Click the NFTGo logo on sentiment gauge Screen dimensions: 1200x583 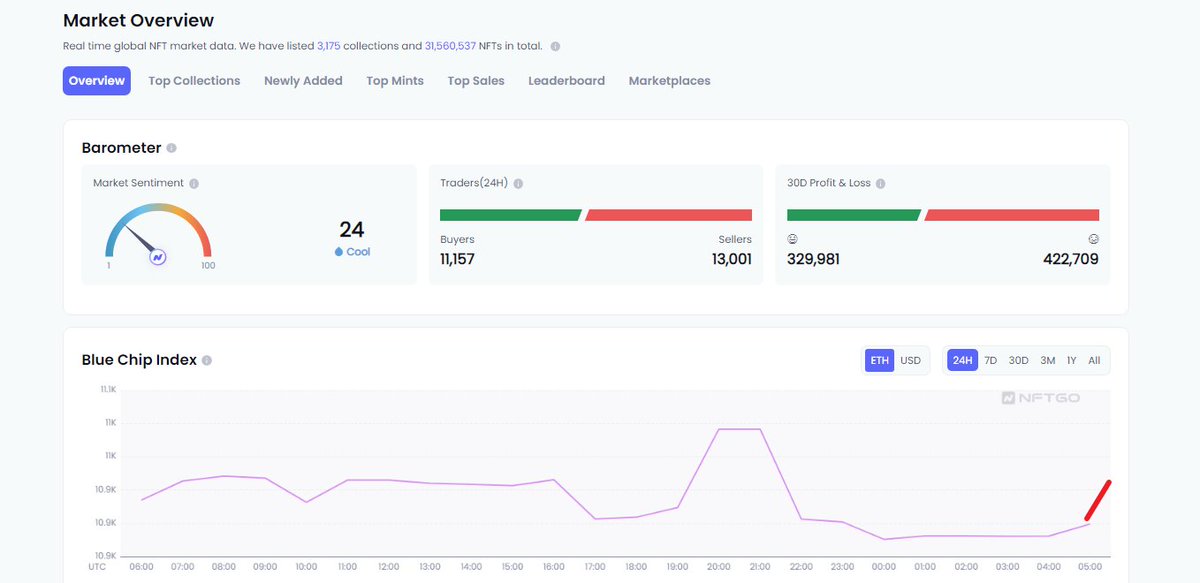(158, 257)
